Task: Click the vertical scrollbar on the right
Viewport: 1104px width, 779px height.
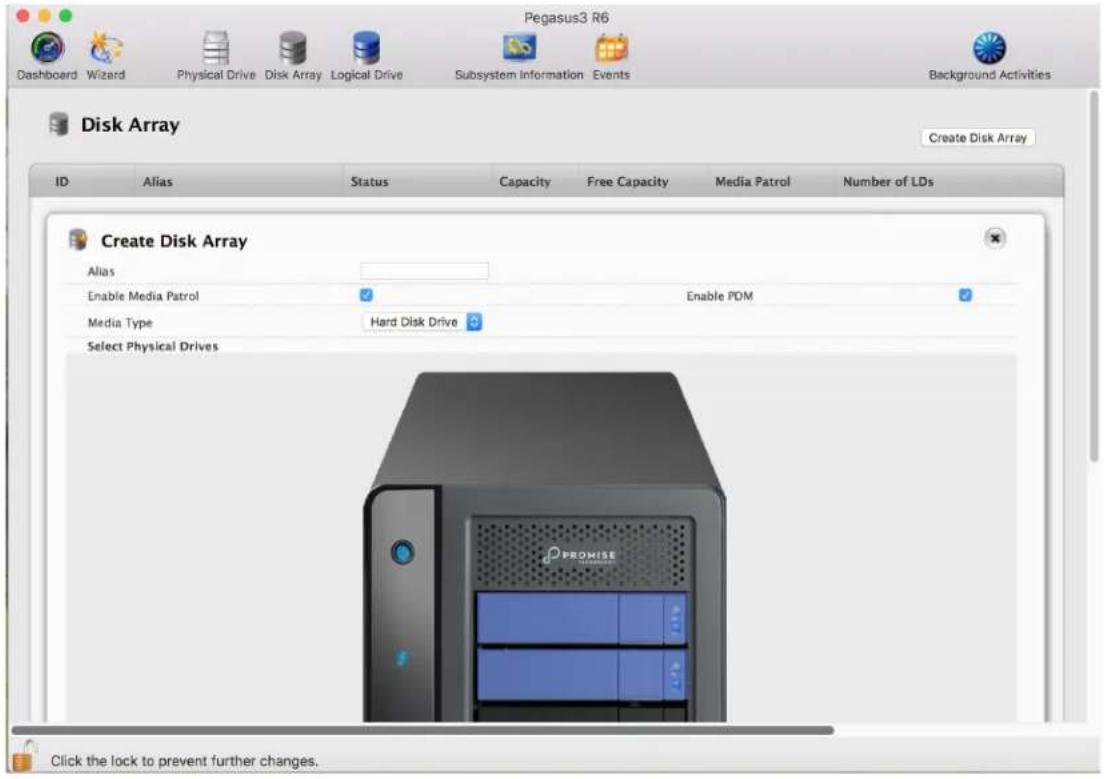Action: tap(1093, 278)
